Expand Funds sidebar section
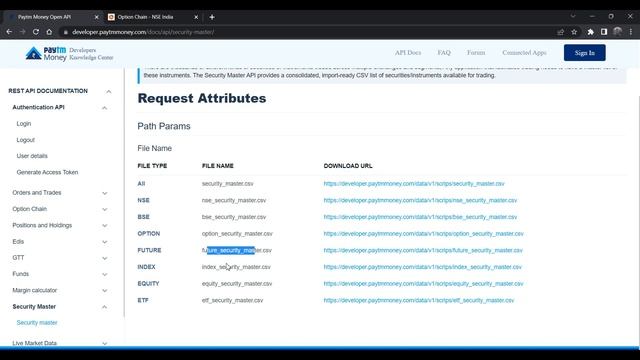 (x=104, y=274)
